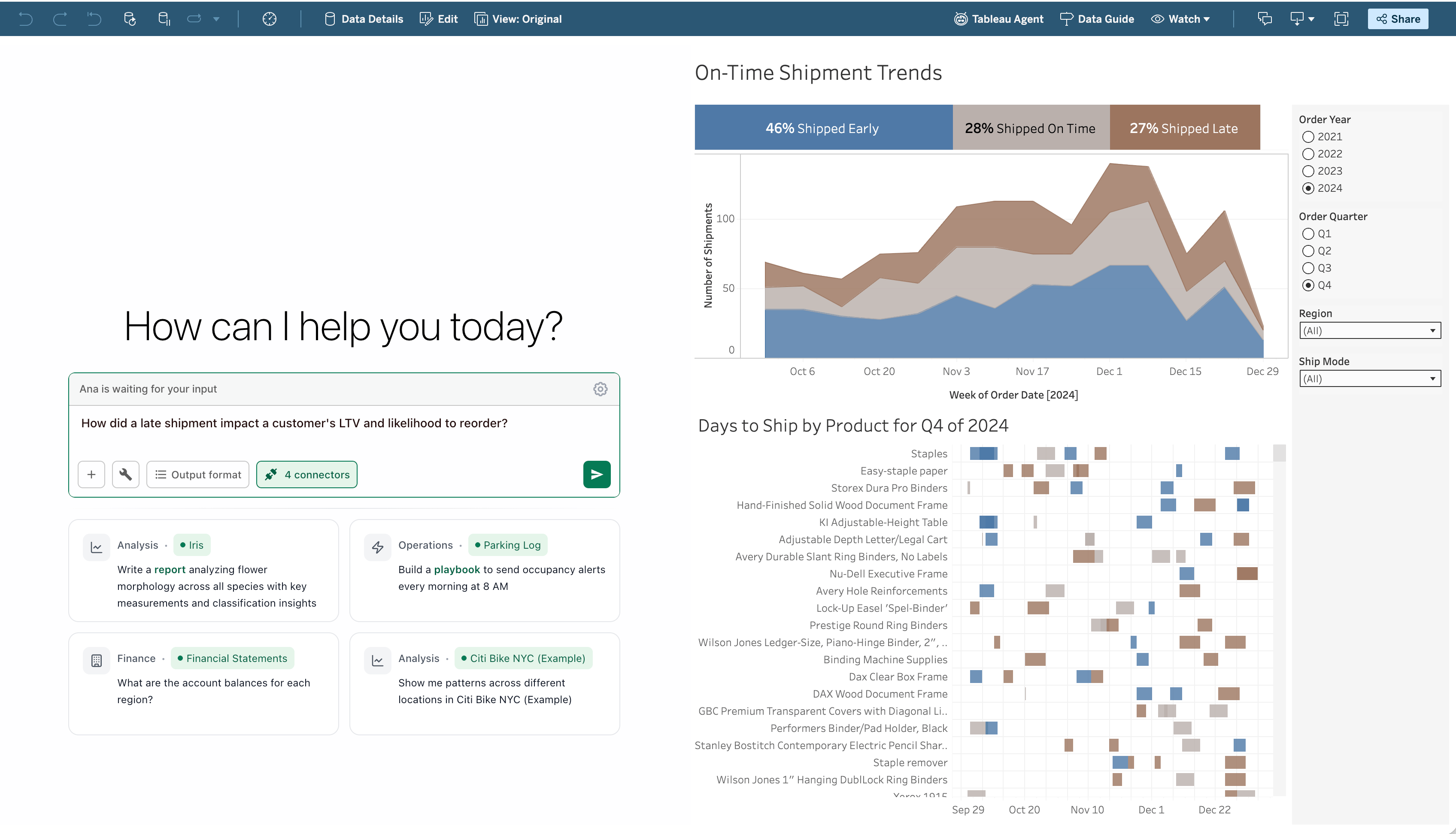Image resolution: width=1456 pixels, height=834 pixels.
Task: Select Order Year 2024 radio button
Action: tap(1308, 188)
